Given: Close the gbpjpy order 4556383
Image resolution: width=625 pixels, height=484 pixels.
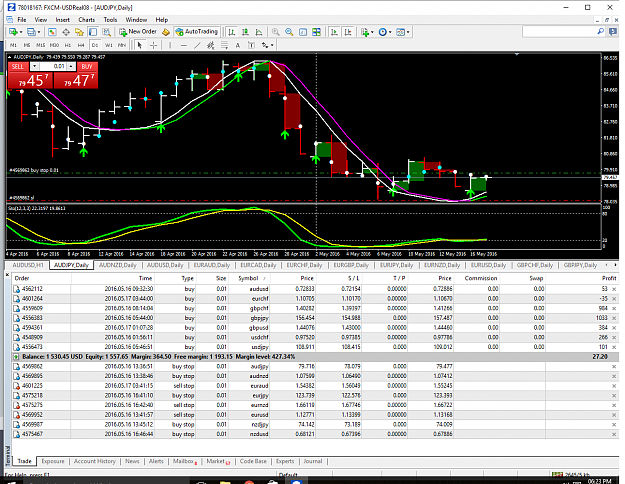Looking at the screenshot, I should coord(614,318).
